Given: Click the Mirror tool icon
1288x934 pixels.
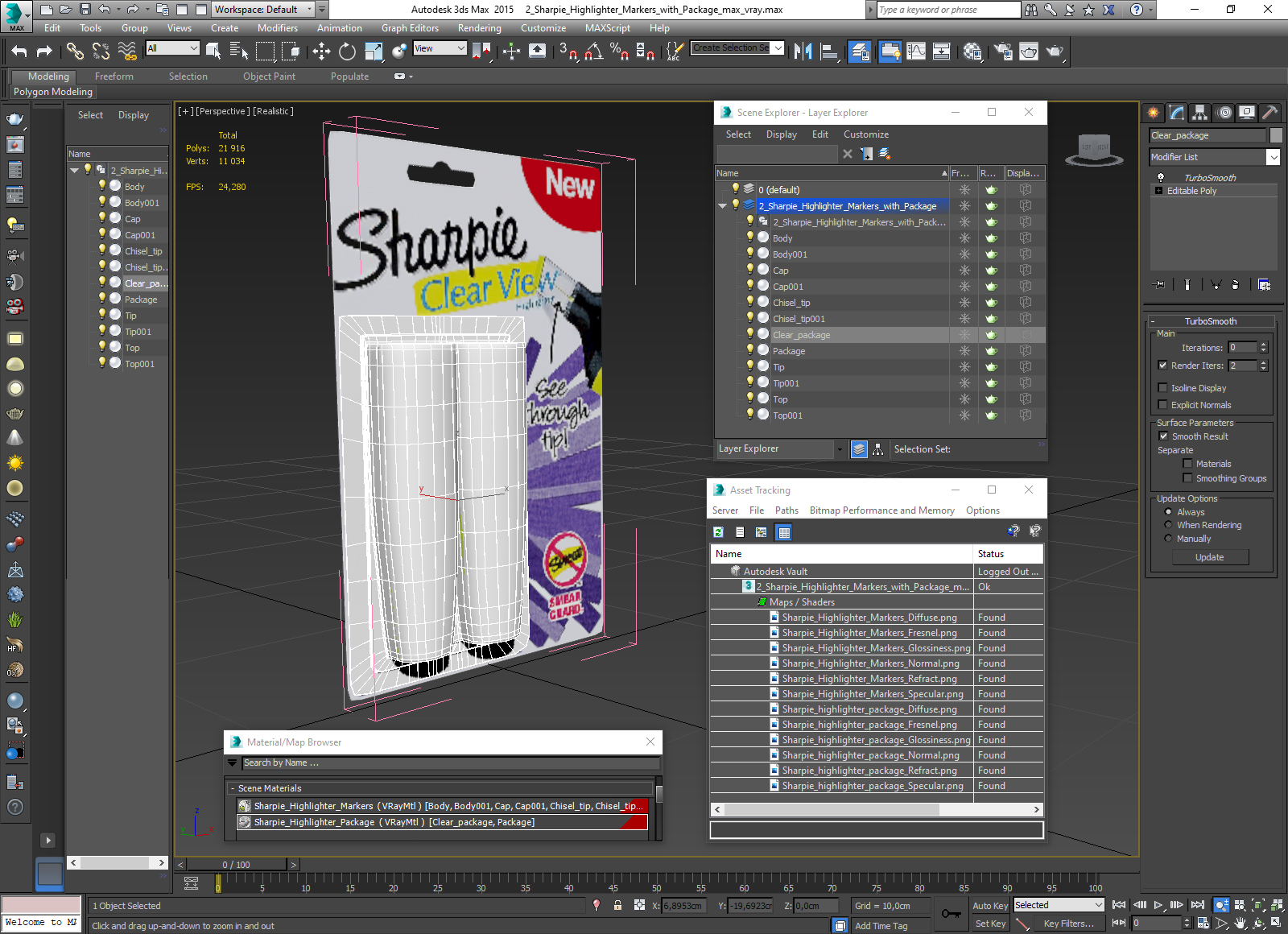Looking at the screenshot, I should pyautogui.click(x=803, y=52).
